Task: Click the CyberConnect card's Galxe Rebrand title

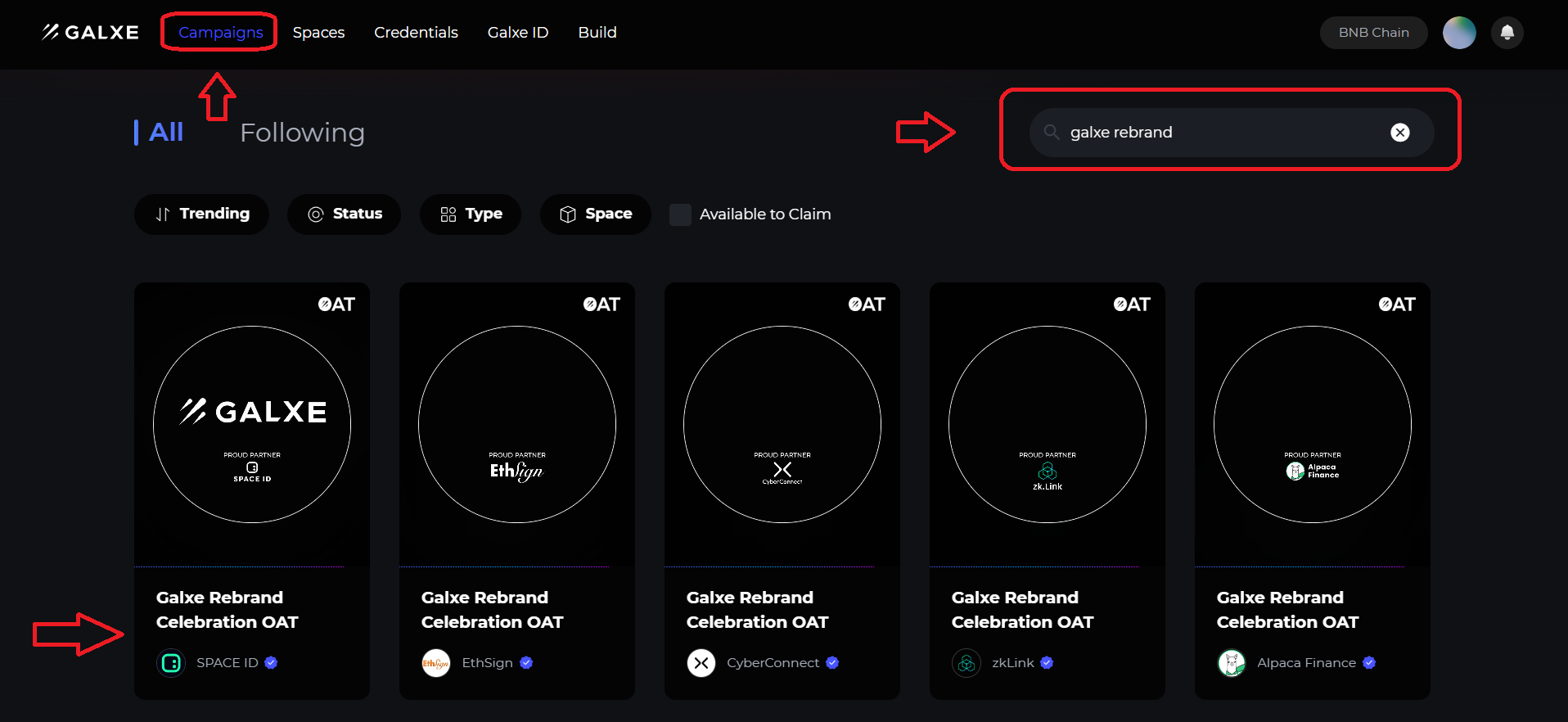Action: coord(758,610)
